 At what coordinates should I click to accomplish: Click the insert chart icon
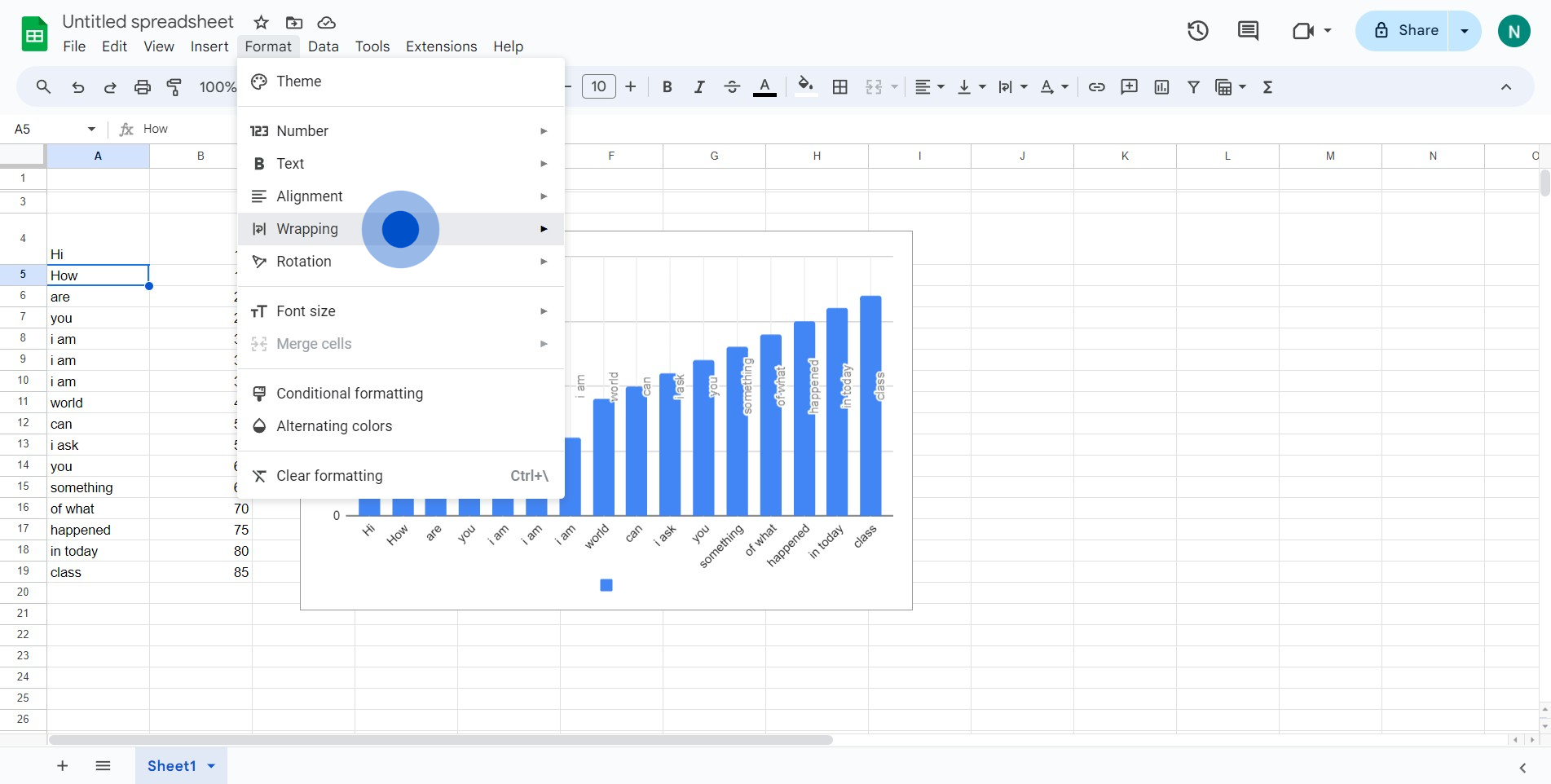coord(1161,87)
